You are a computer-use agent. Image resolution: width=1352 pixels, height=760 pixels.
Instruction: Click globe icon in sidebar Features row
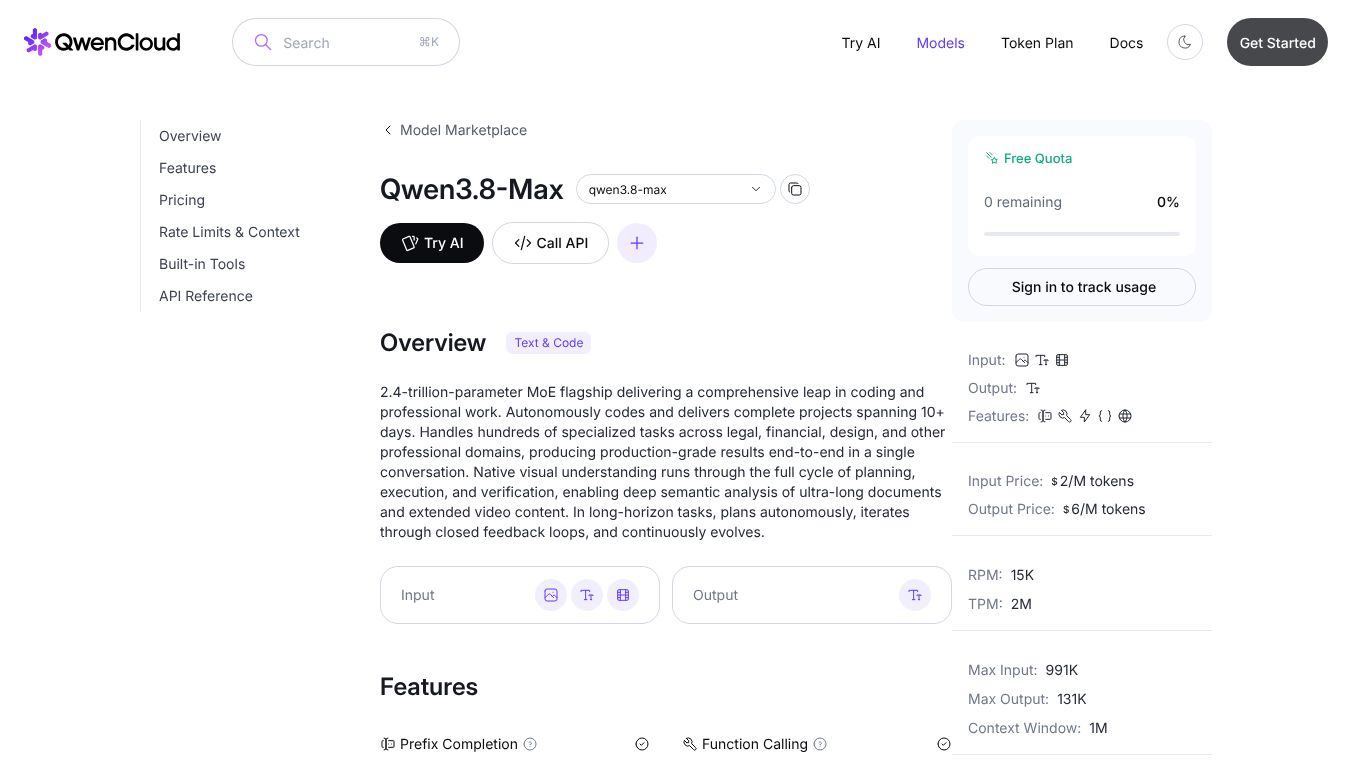1125,416
